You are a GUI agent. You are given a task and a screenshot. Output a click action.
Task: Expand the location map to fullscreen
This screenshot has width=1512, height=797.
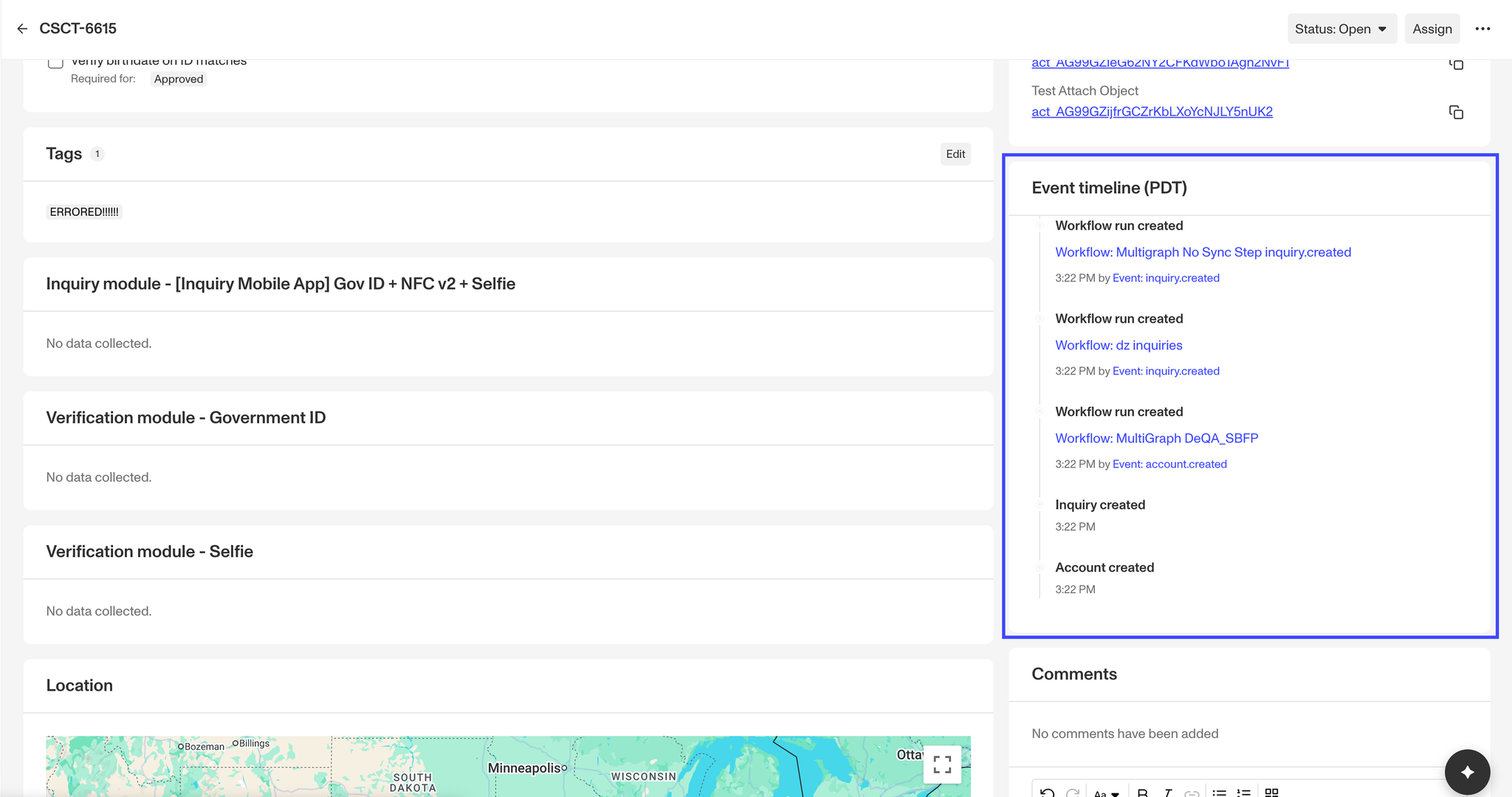coord(942,764)
